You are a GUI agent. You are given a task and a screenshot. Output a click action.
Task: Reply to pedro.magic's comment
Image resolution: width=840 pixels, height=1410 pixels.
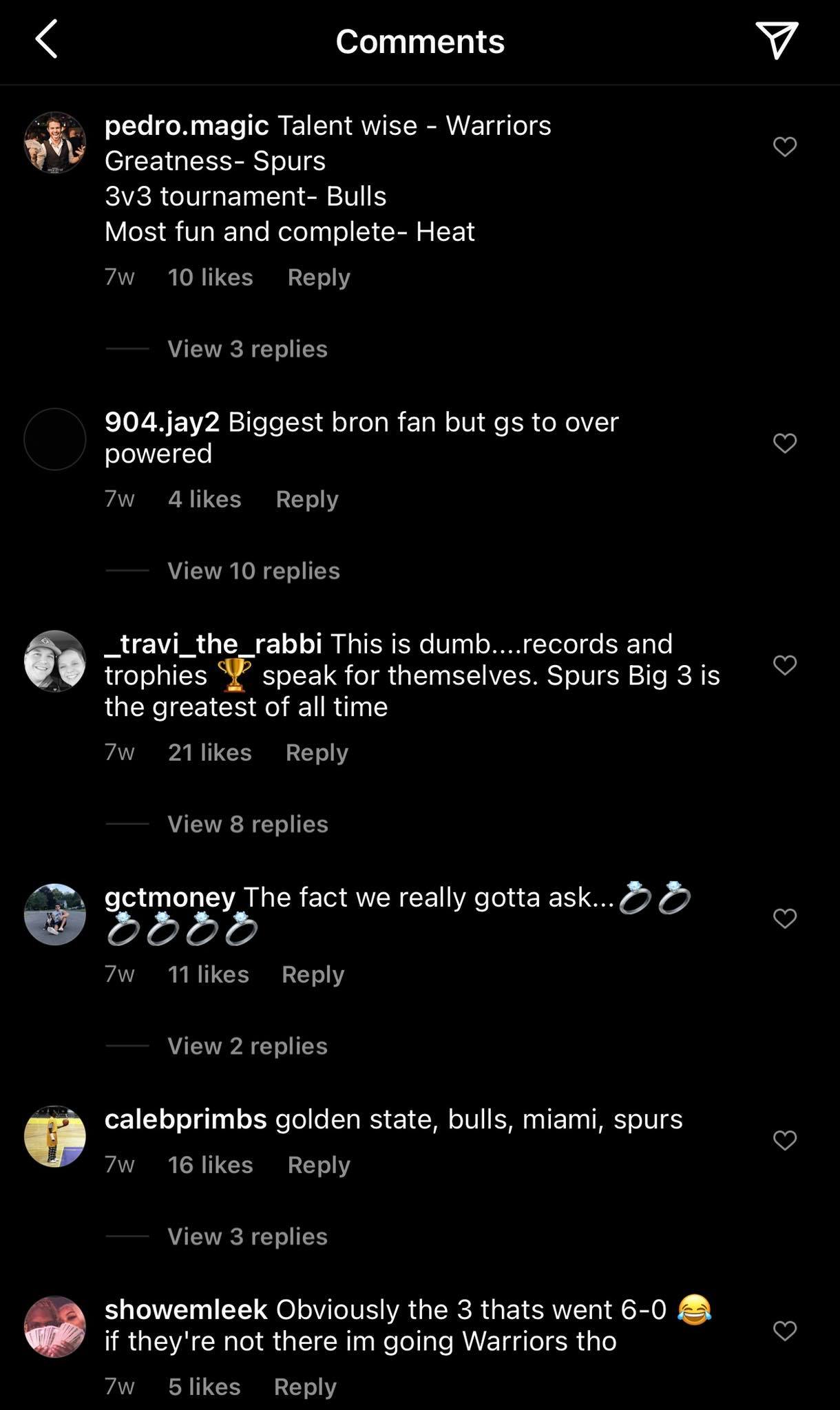point(319,277)
